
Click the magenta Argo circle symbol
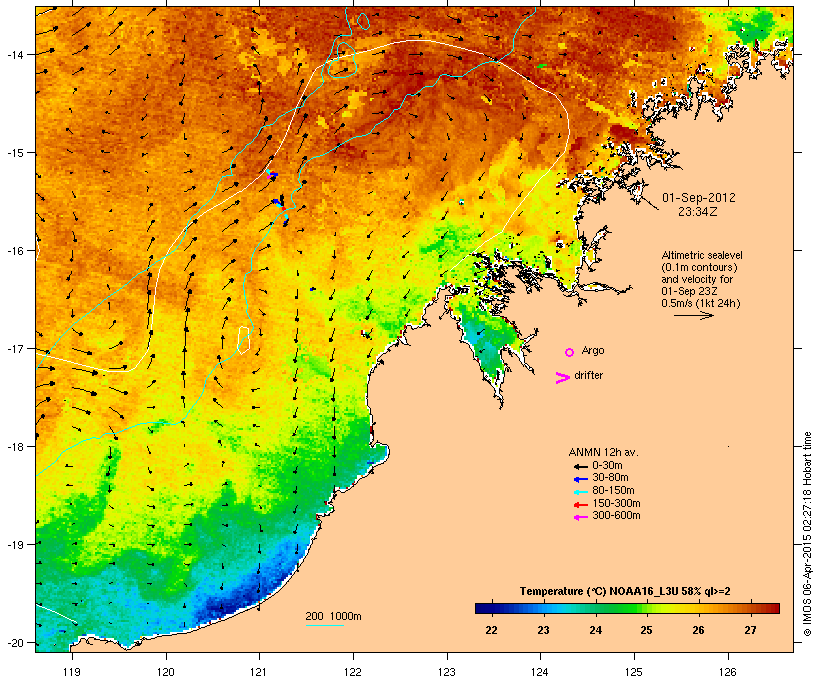point(570,352)
